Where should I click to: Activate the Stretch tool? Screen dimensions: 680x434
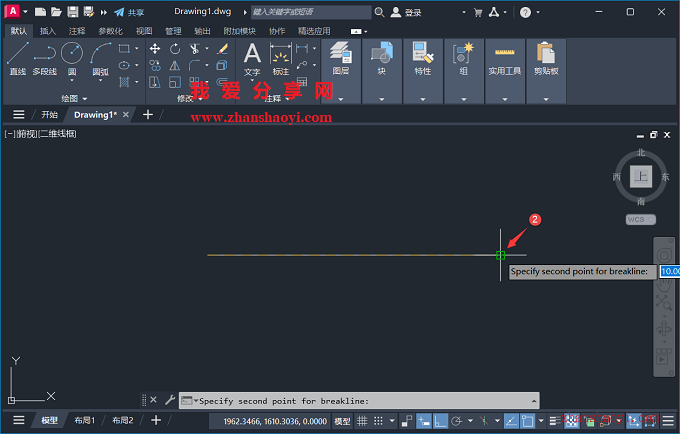pos(155,82)
